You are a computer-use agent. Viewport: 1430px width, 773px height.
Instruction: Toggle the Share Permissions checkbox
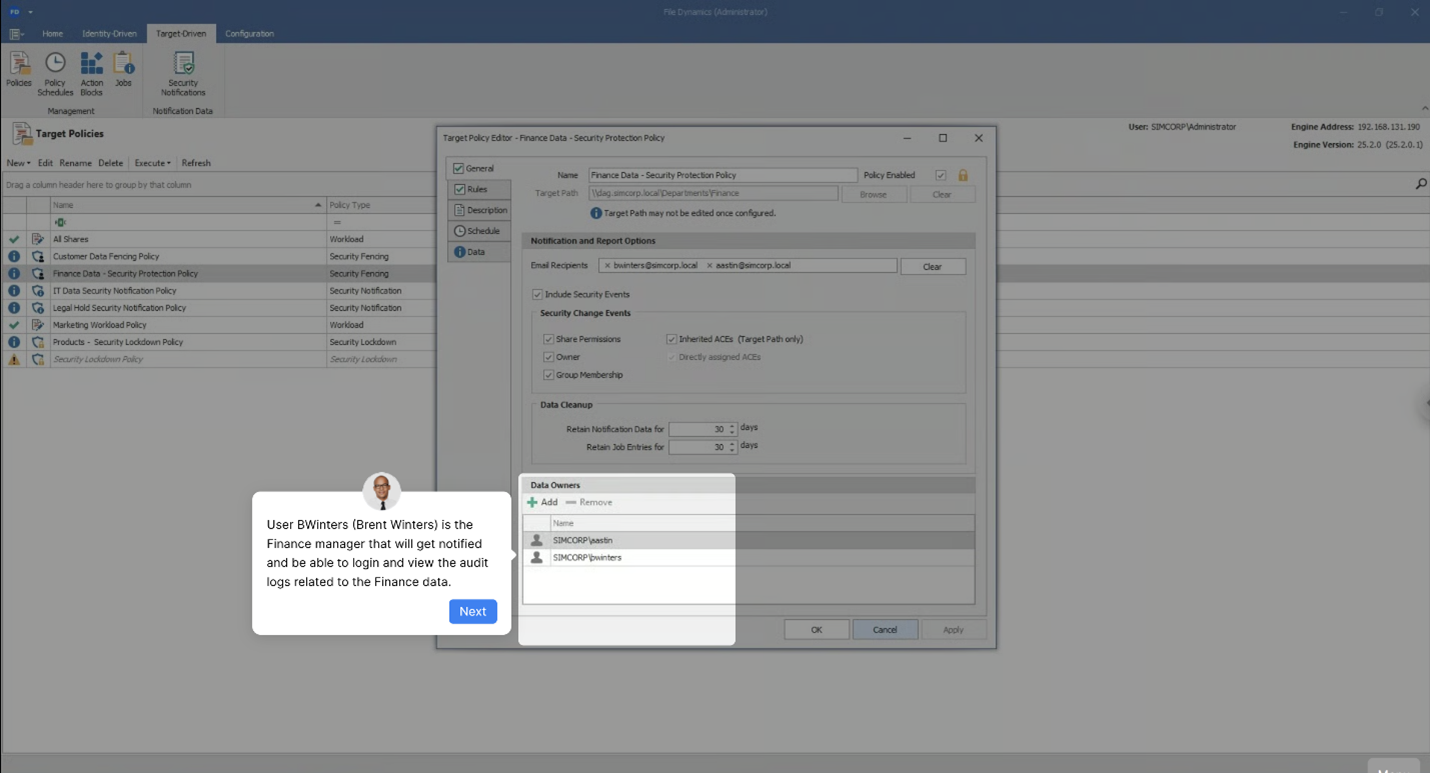coord(548,339)
